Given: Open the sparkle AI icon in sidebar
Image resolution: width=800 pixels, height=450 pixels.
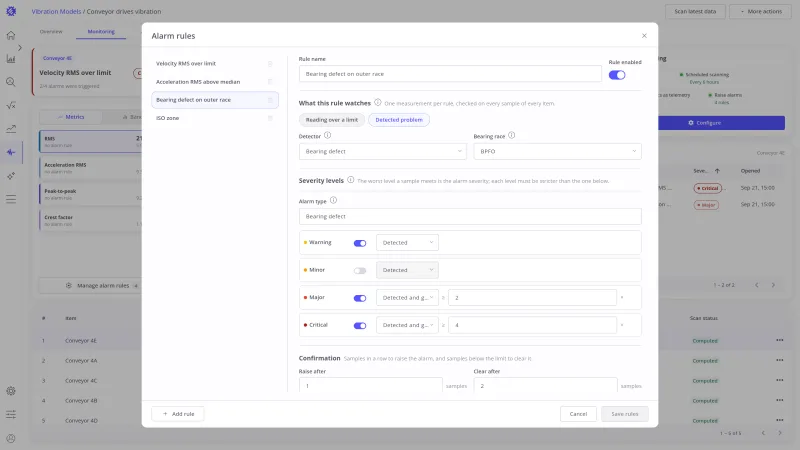Looking at the screenshot, I should point(11,176).
